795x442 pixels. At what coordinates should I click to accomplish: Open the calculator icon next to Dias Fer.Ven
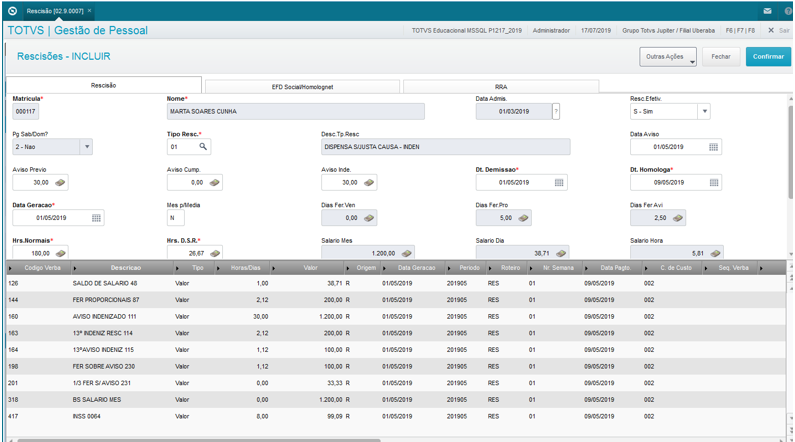click(369, 218)
